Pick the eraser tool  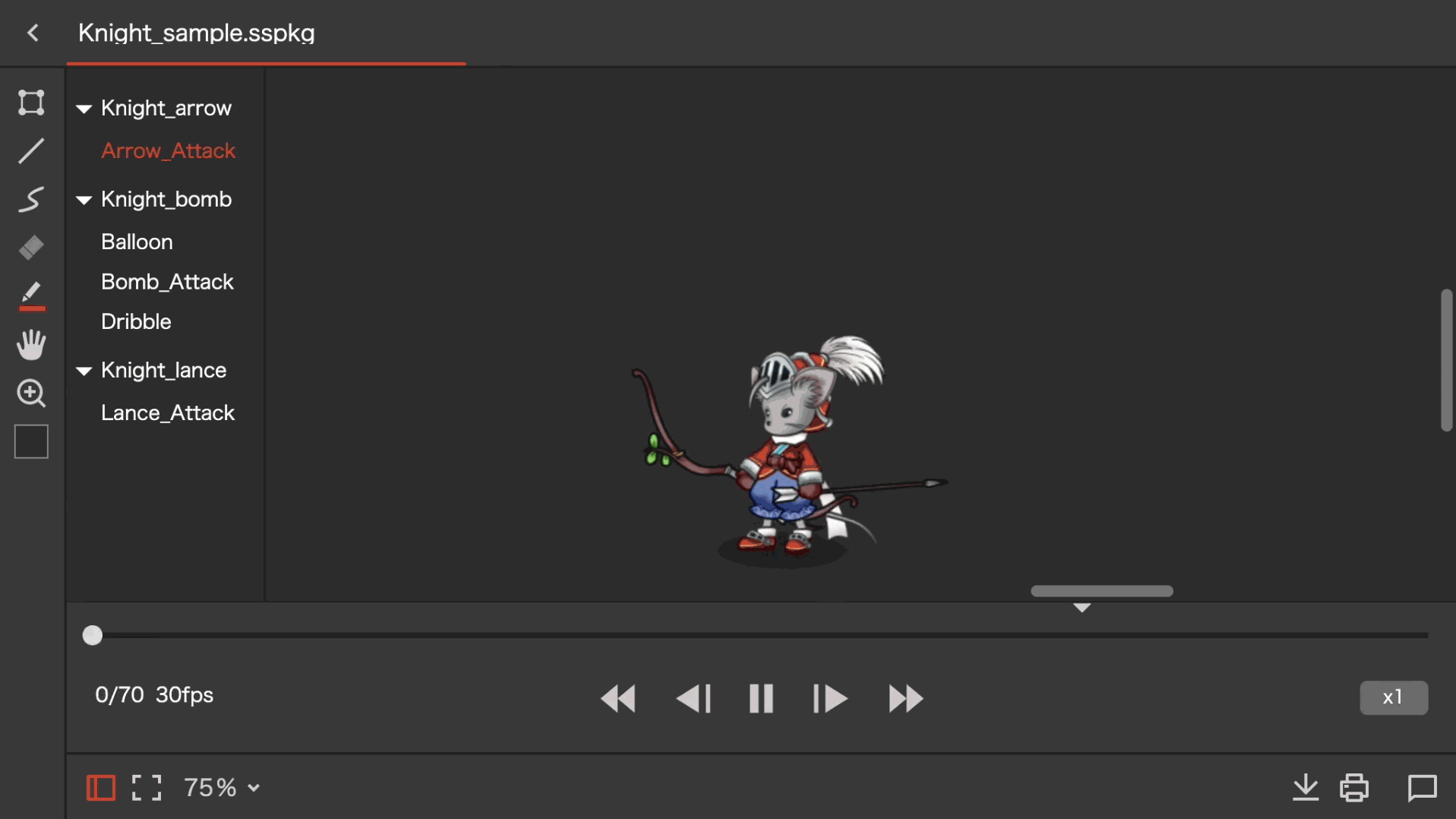coord(31,247)
